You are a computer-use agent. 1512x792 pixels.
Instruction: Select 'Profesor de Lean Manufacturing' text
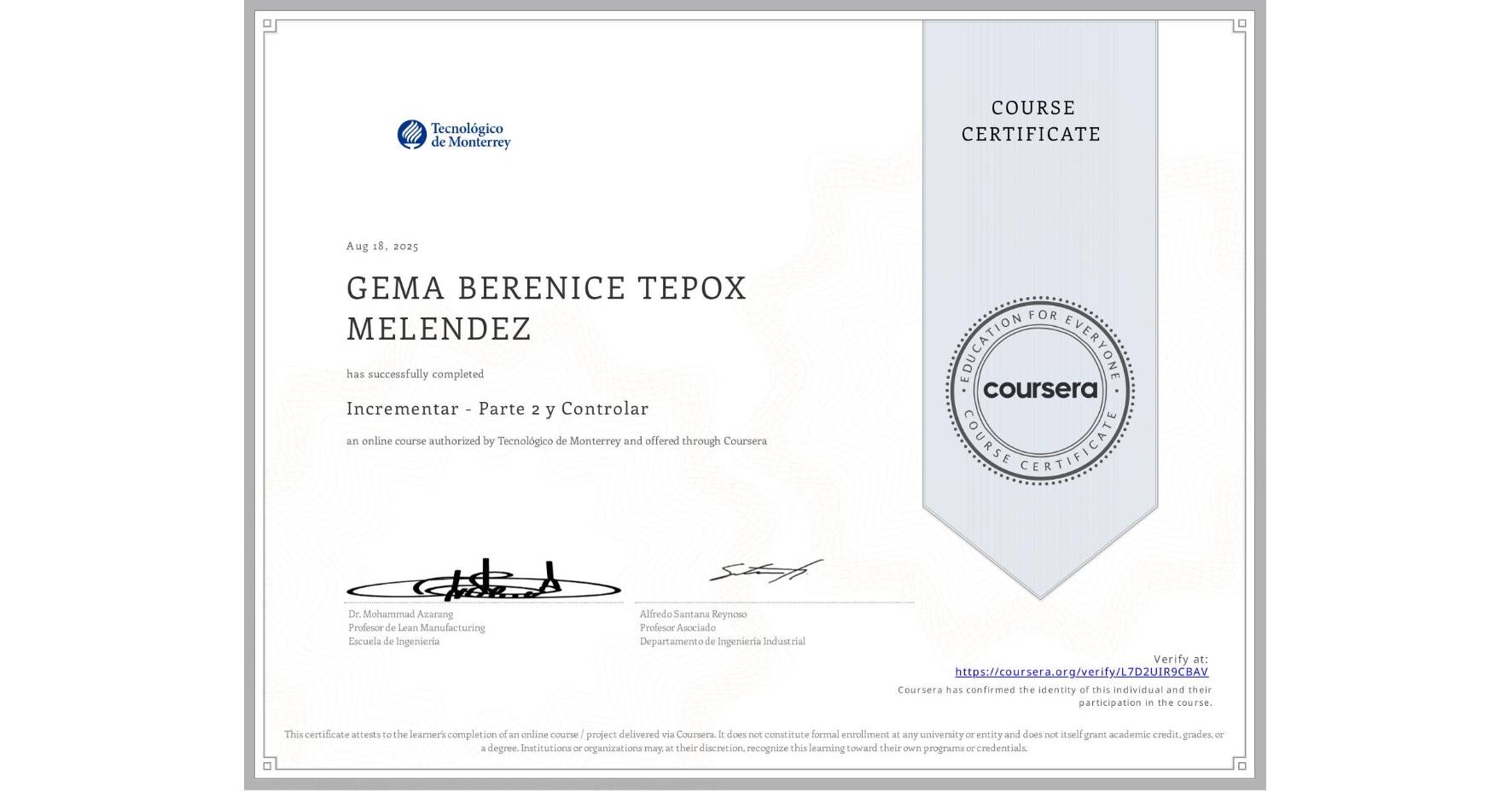[416, 628]
